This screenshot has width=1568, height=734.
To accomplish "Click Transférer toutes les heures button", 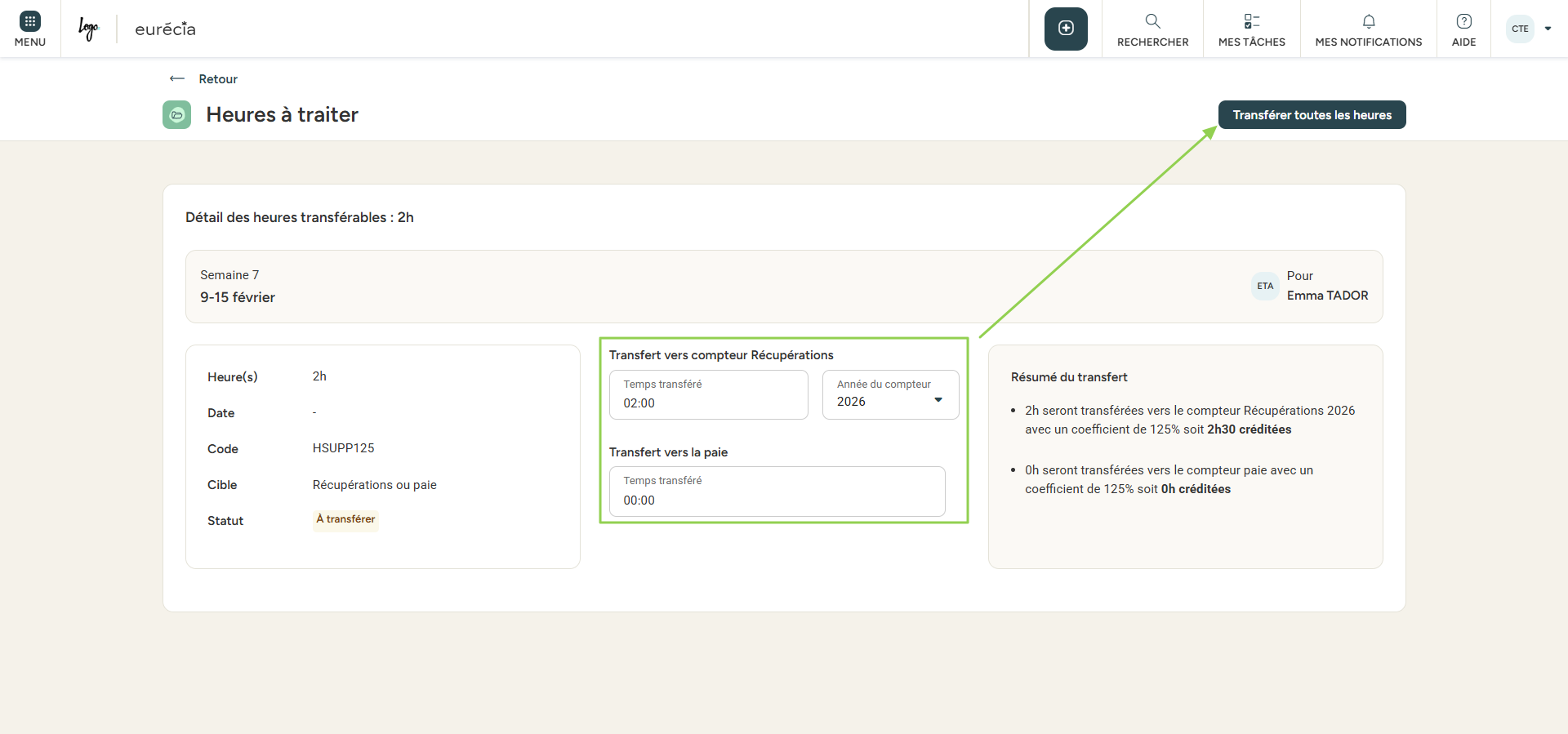I will point(1312,115).
